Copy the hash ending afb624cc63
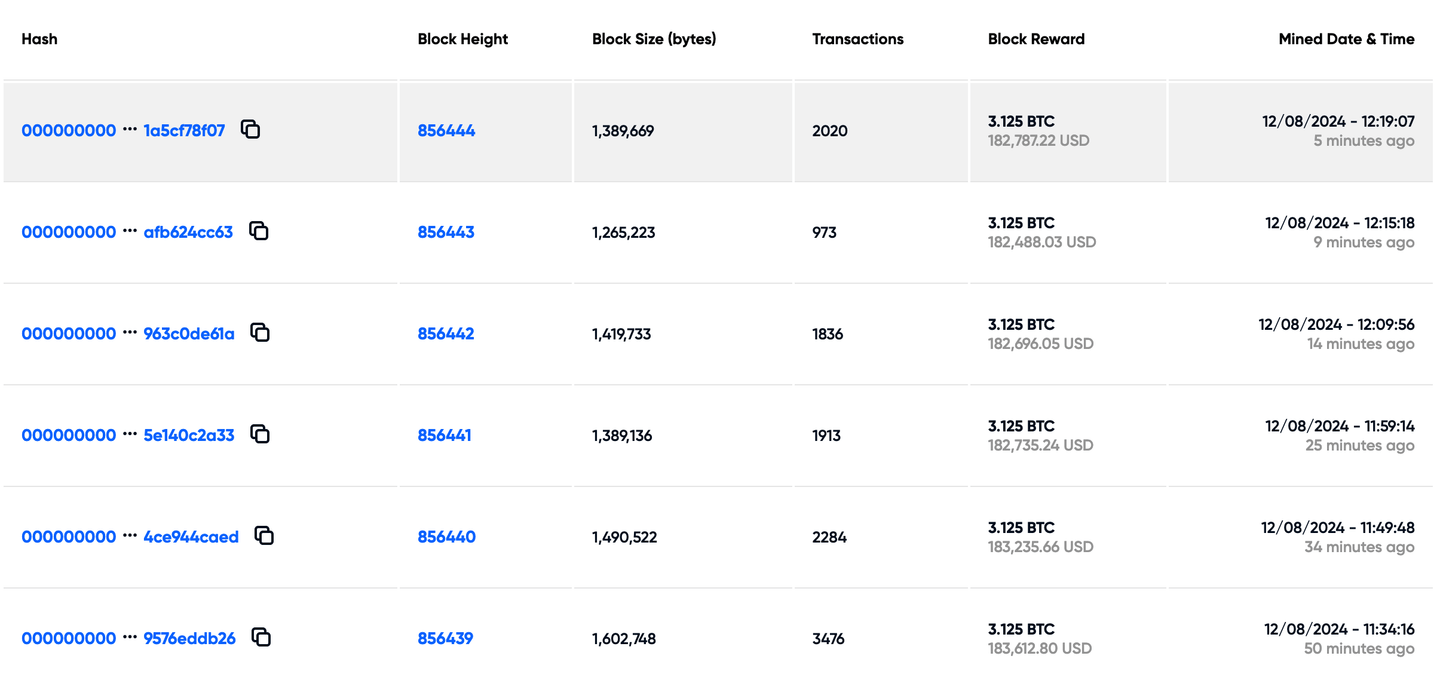The height and width of the screenshot is (674, 1440). point(259,231)
